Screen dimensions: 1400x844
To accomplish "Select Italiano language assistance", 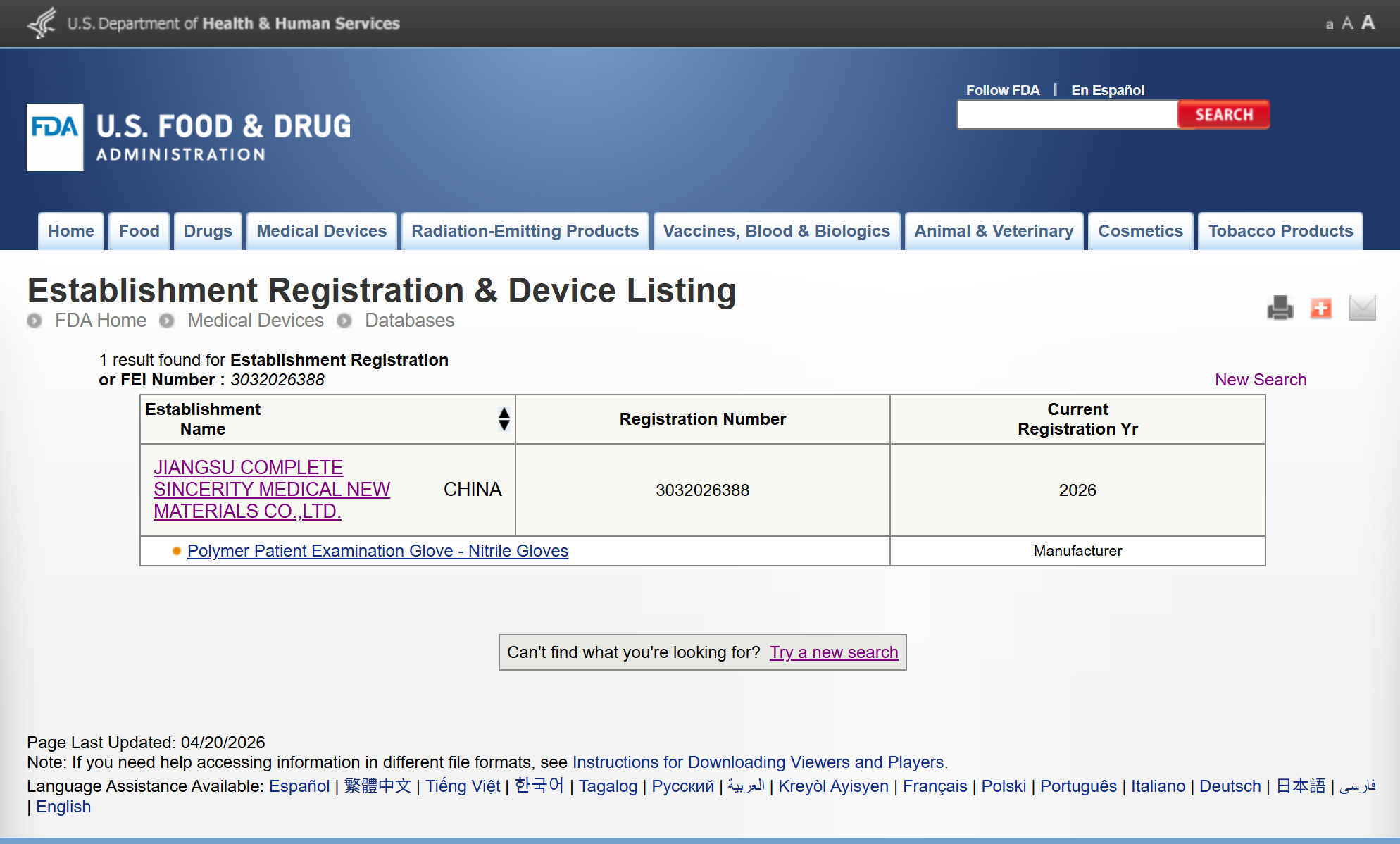I will [x=1158, y=786].
